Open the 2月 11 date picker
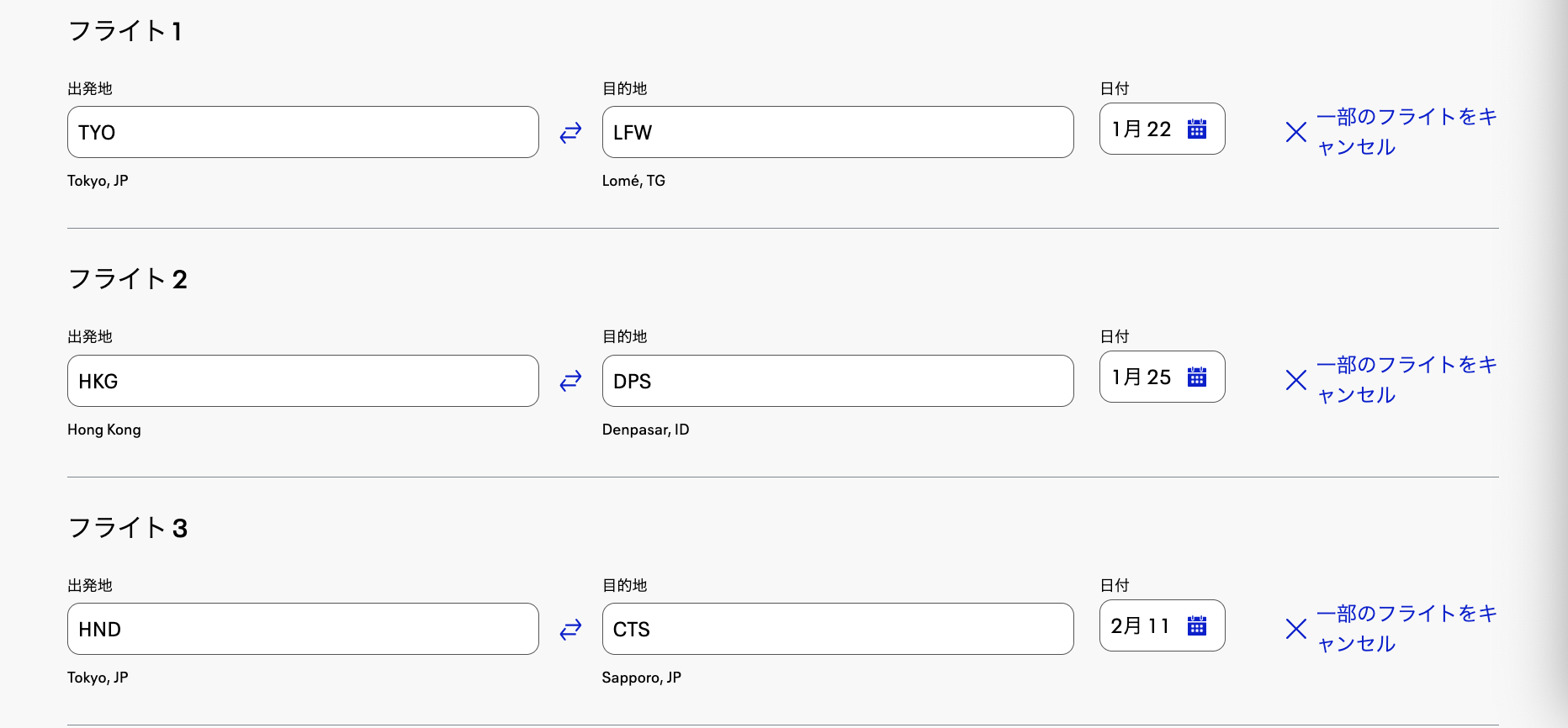The height and width of the screenshot is (728, 1568). [1140, 625]
